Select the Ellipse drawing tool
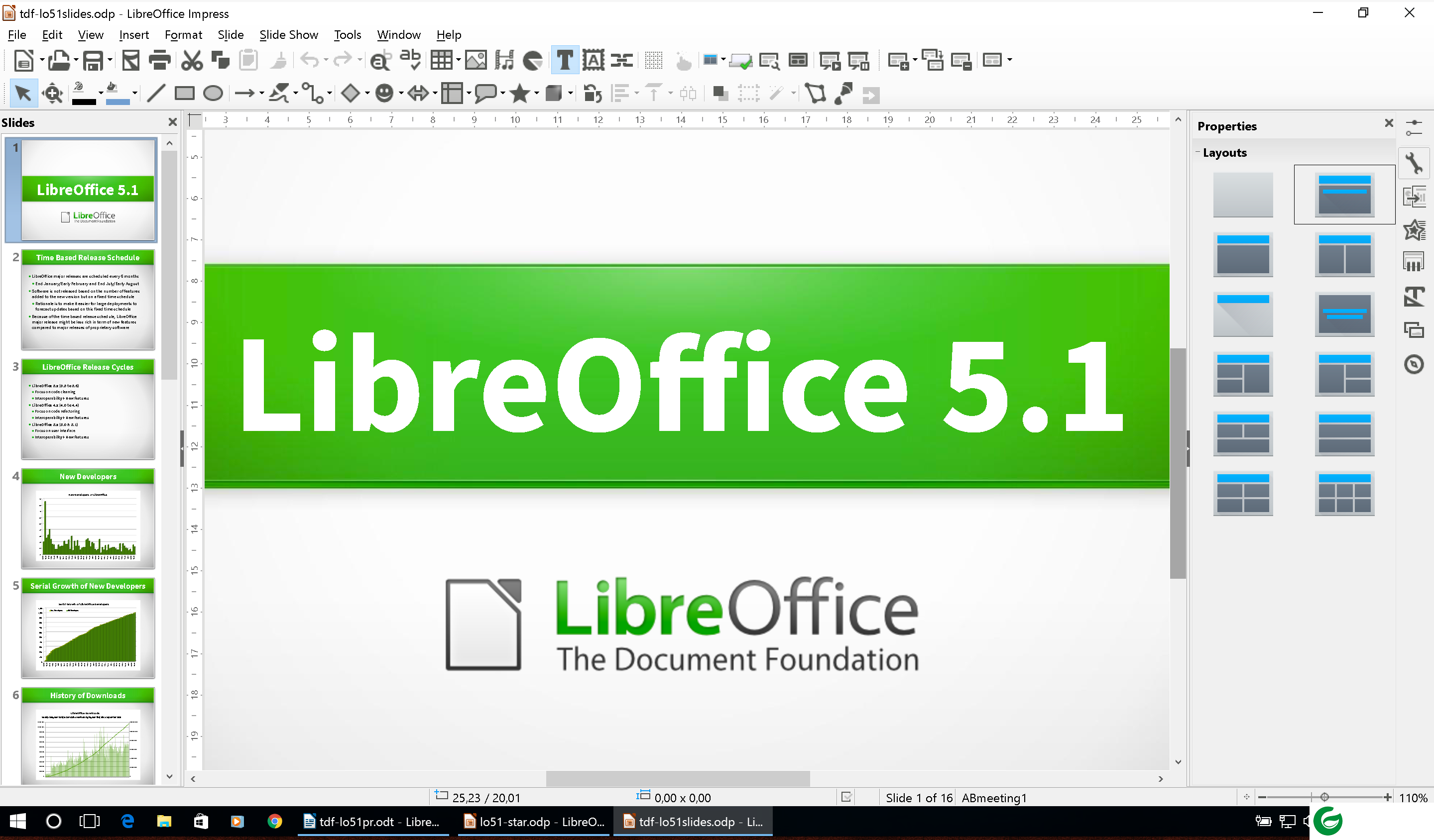 (x=213, y=93)
